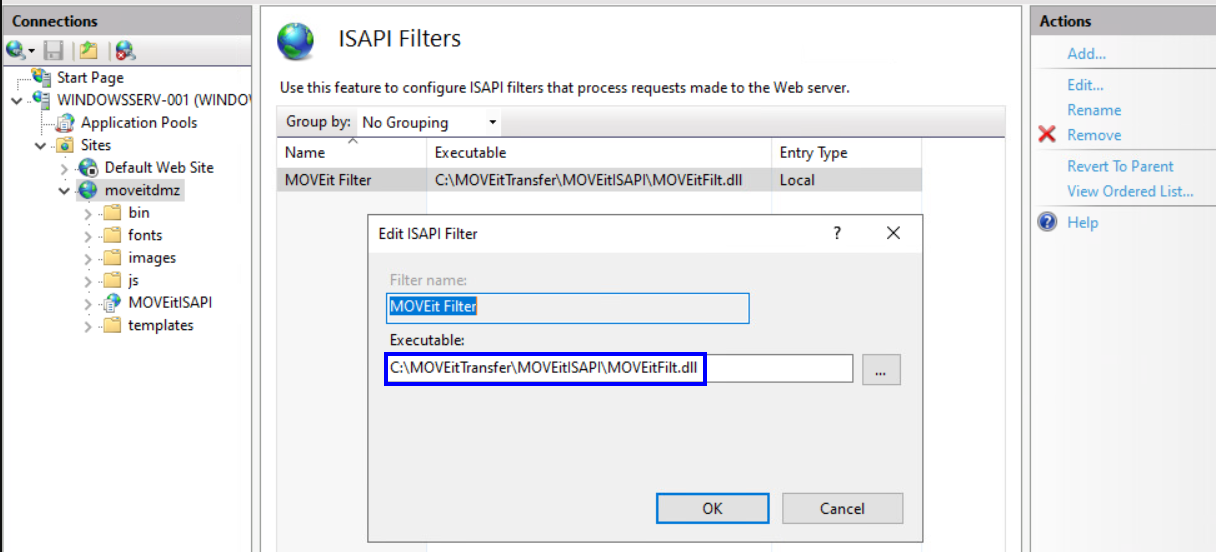Expand the fonts folder node
Screen dimensions: 1216x552
[88, 236]
